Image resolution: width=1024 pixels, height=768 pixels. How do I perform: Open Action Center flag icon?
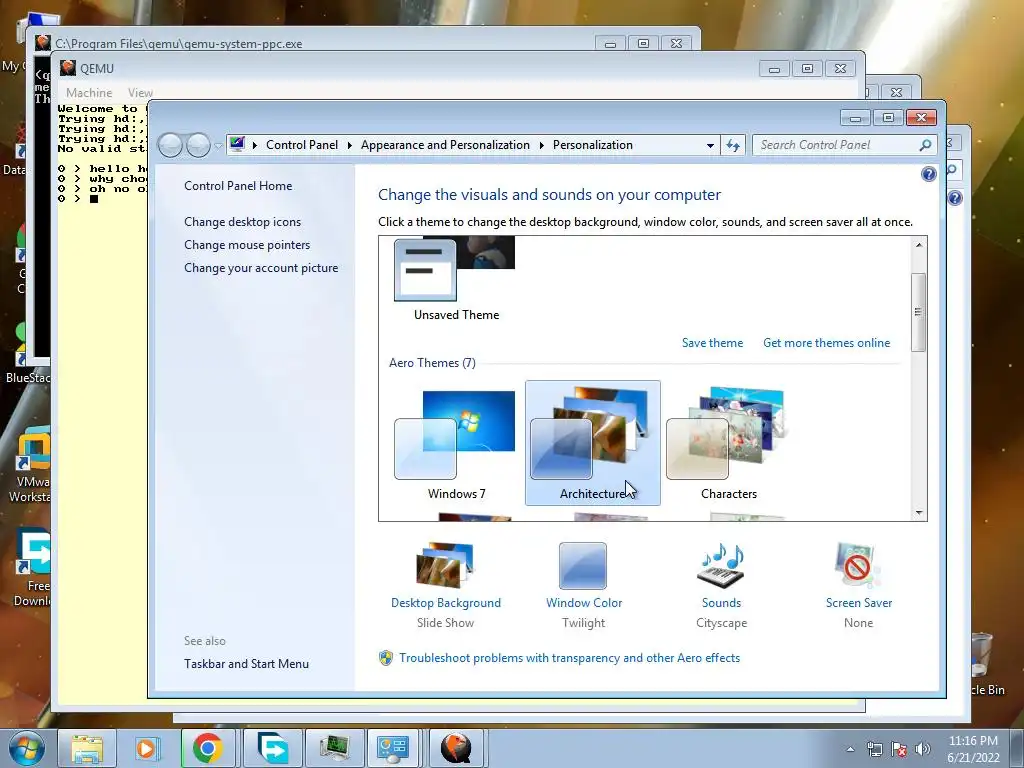coord(899,749)
